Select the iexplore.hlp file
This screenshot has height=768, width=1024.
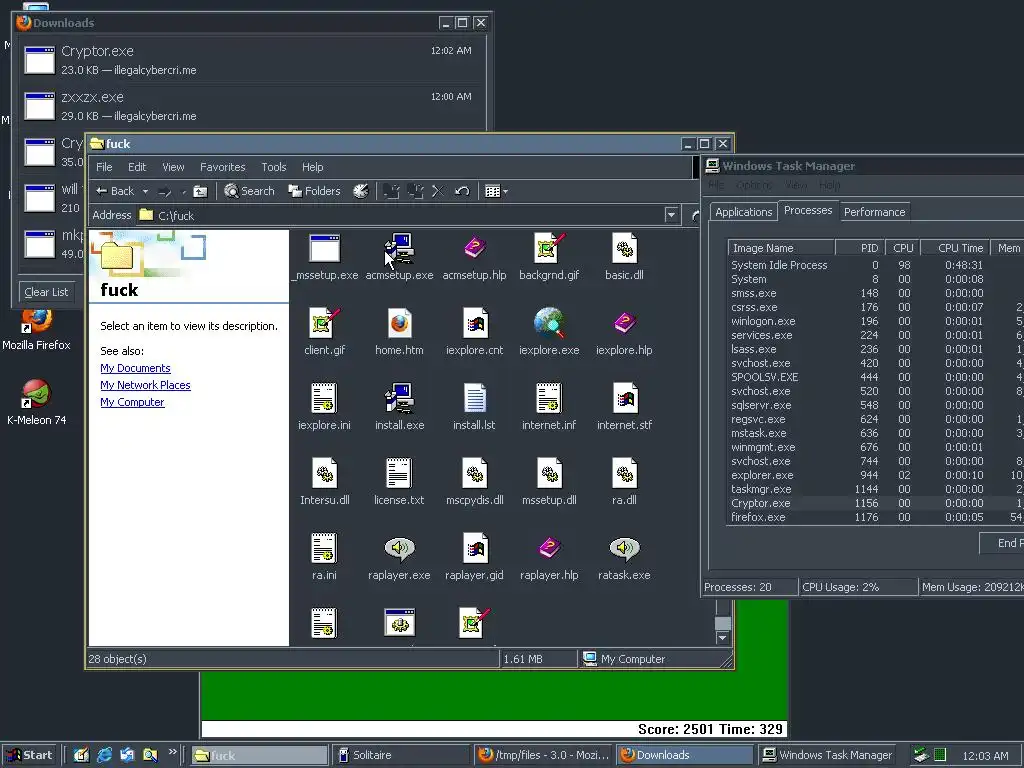coord(624,332)
